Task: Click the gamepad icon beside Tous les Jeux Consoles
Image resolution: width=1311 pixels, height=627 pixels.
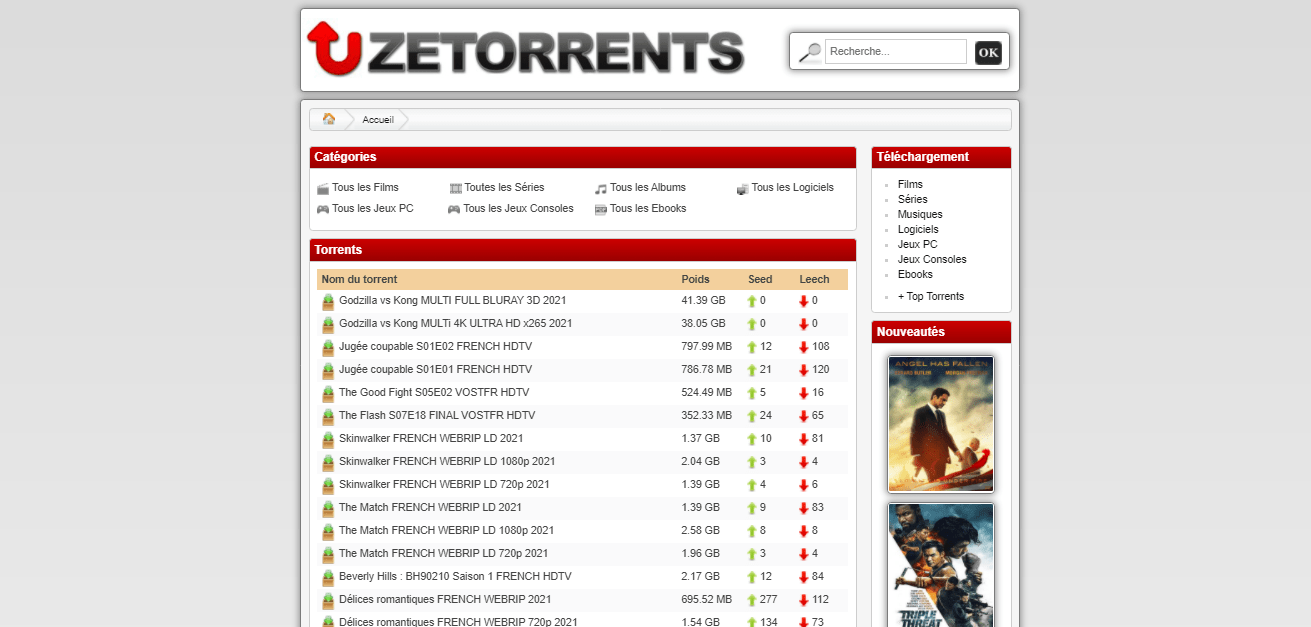Action: pyautogui.click(x=454, y=209)
